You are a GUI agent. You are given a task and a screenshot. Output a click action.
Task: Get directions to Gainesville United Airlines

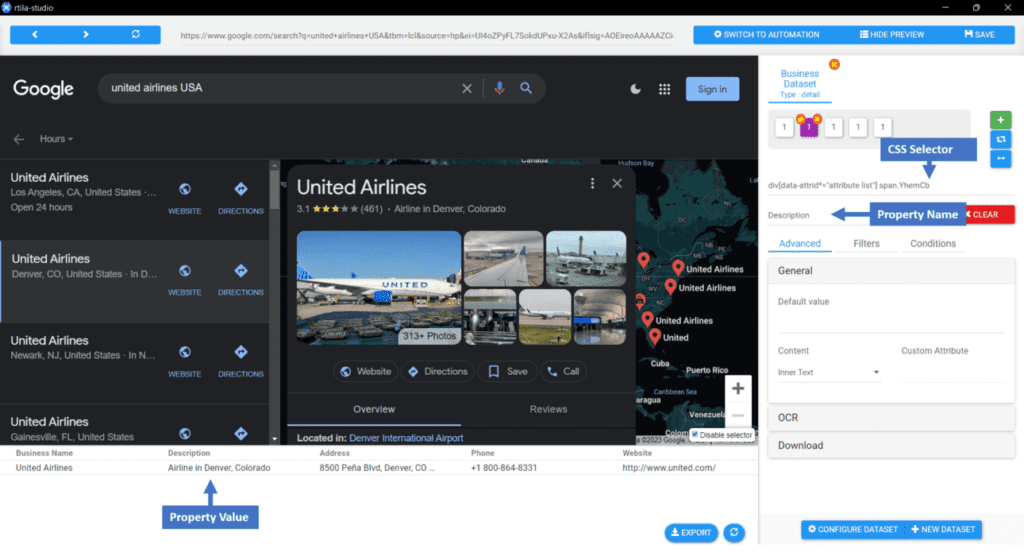coord(241,433)
